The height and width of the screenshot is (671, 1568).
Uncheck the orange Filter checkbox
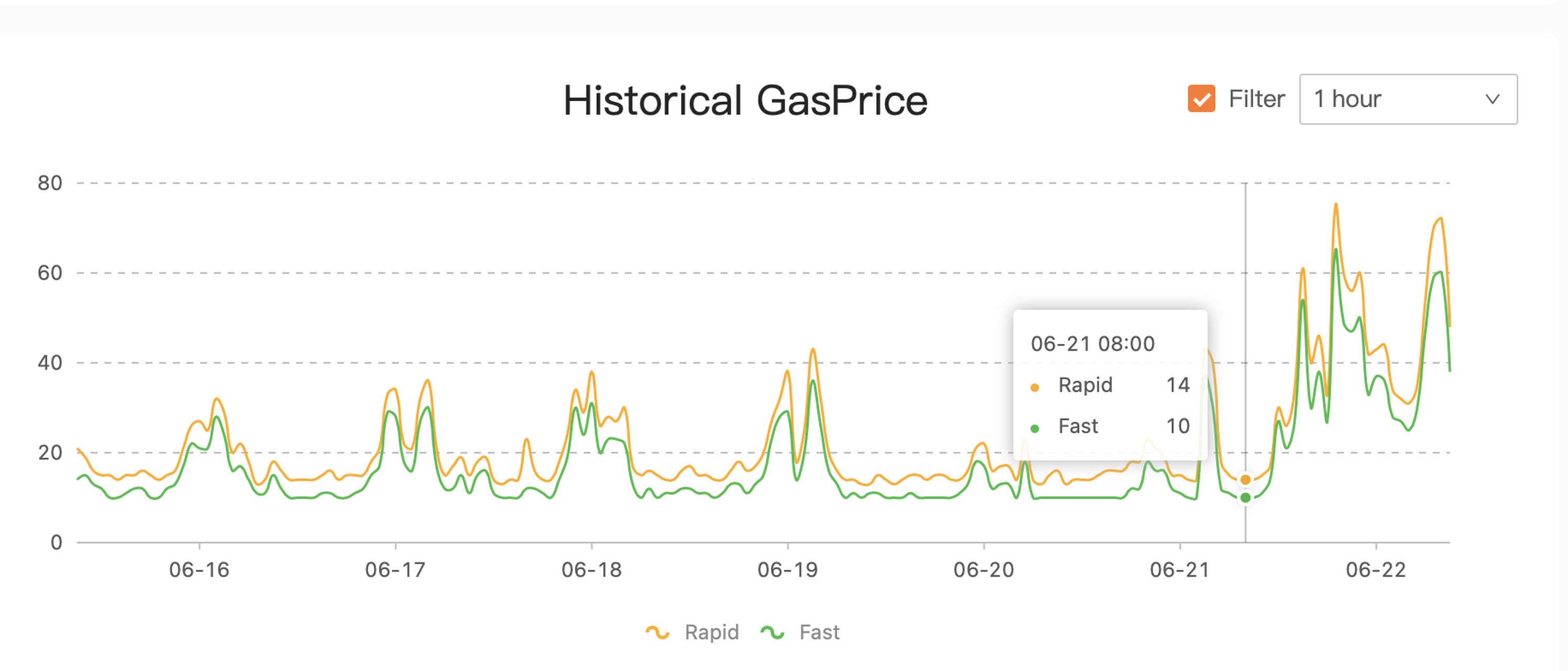coord(1201,99)
